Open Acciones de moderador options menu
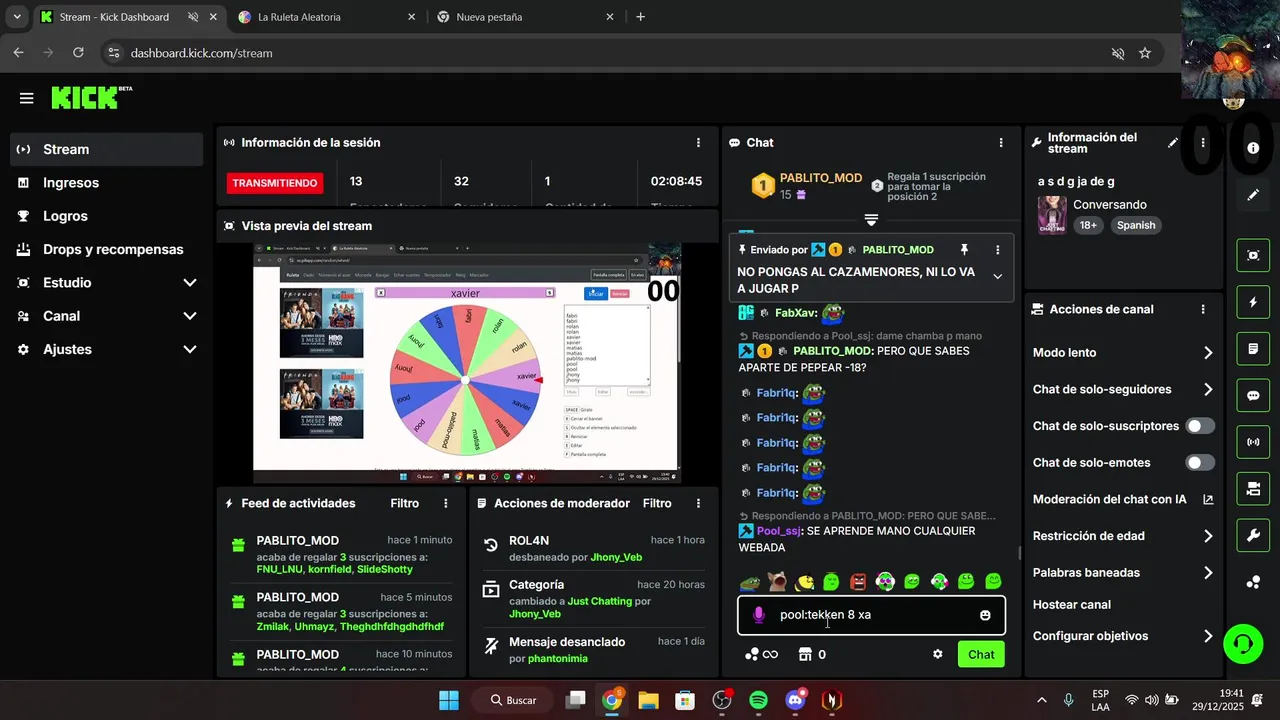The image size is (1280, 720). coord(698,504)
